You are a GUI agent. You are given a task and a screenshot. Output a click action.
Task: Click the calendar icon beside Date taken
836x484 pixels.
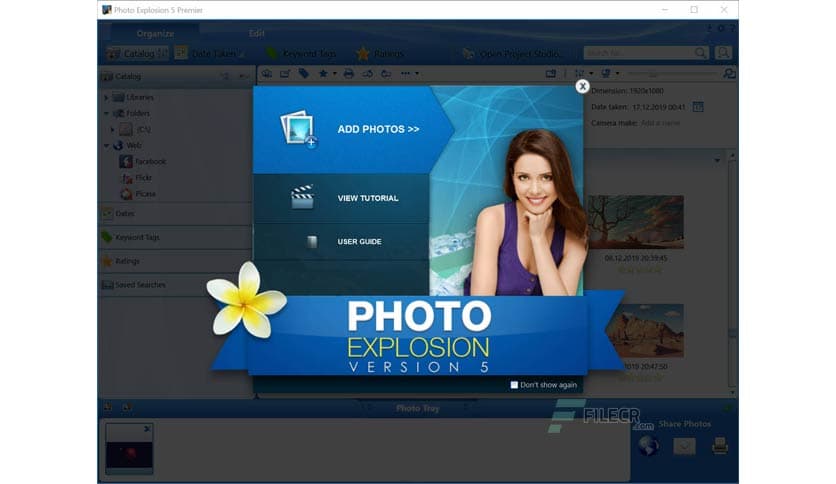(x=698, y=107)
